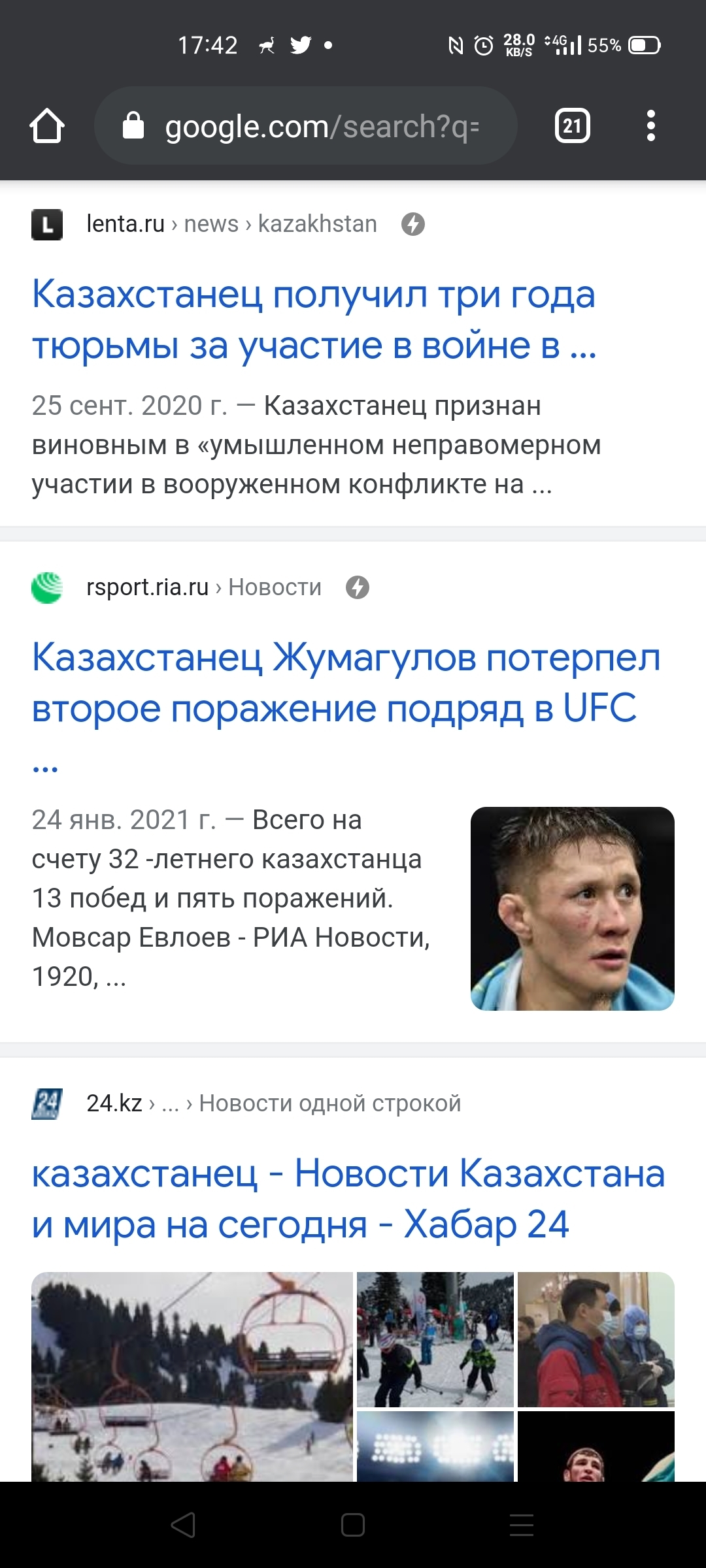Tap the AMP lightning icon next to rsport.ria.ru
The width and height of the screenshot is (706, 1568).
click(x=357, y=587)
